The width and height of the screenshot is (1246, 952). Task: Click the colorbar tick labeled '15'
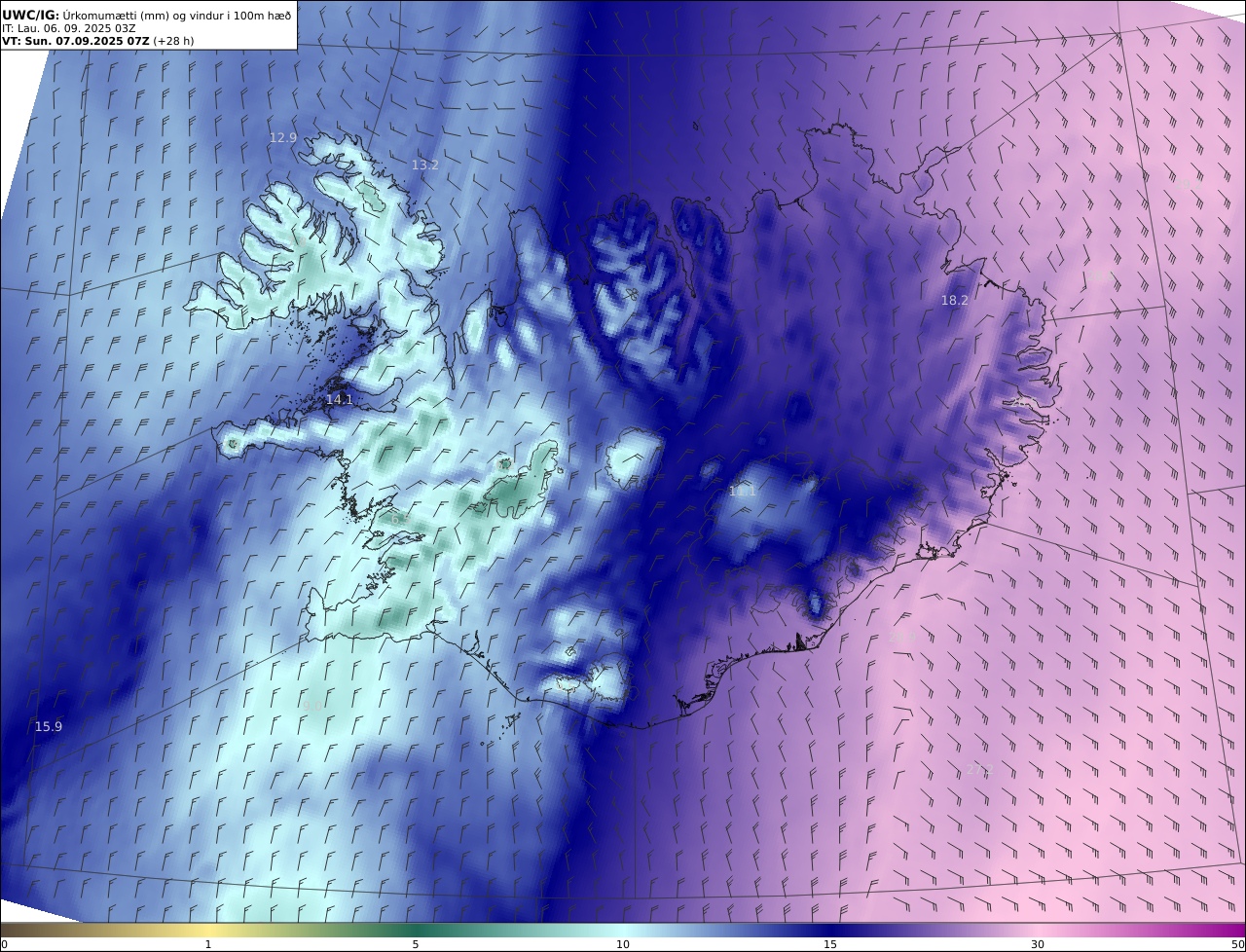point(830,944)
